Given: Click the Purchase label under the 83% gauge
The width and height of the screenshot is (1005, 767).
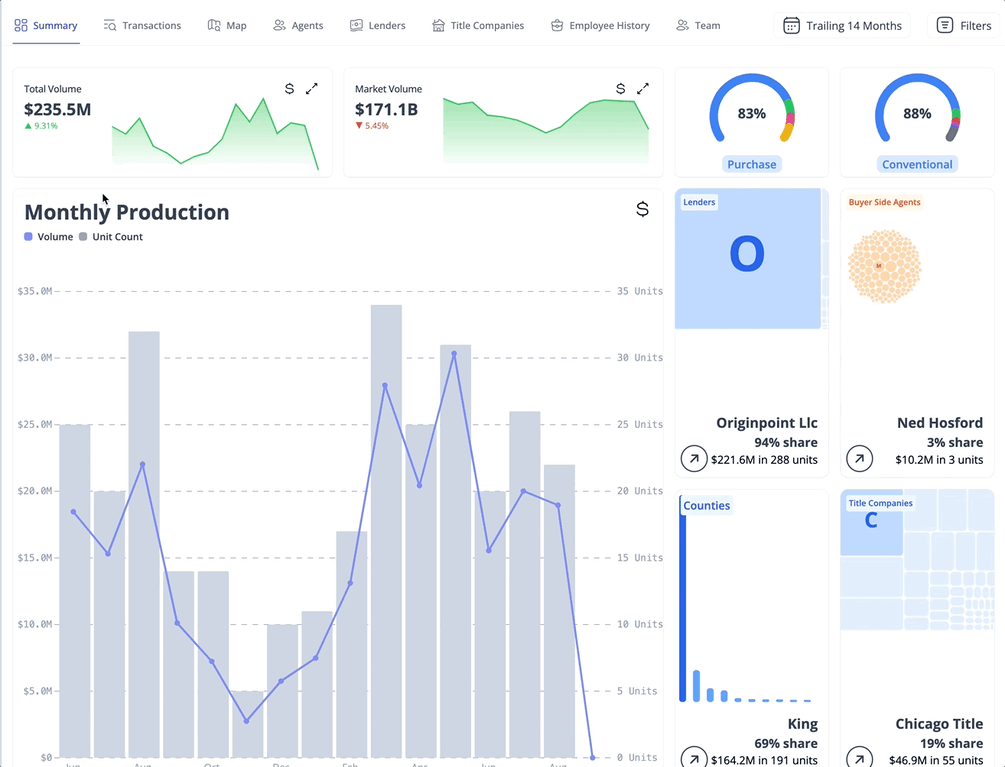Looking at the screenshot, I should click(751, 164).
